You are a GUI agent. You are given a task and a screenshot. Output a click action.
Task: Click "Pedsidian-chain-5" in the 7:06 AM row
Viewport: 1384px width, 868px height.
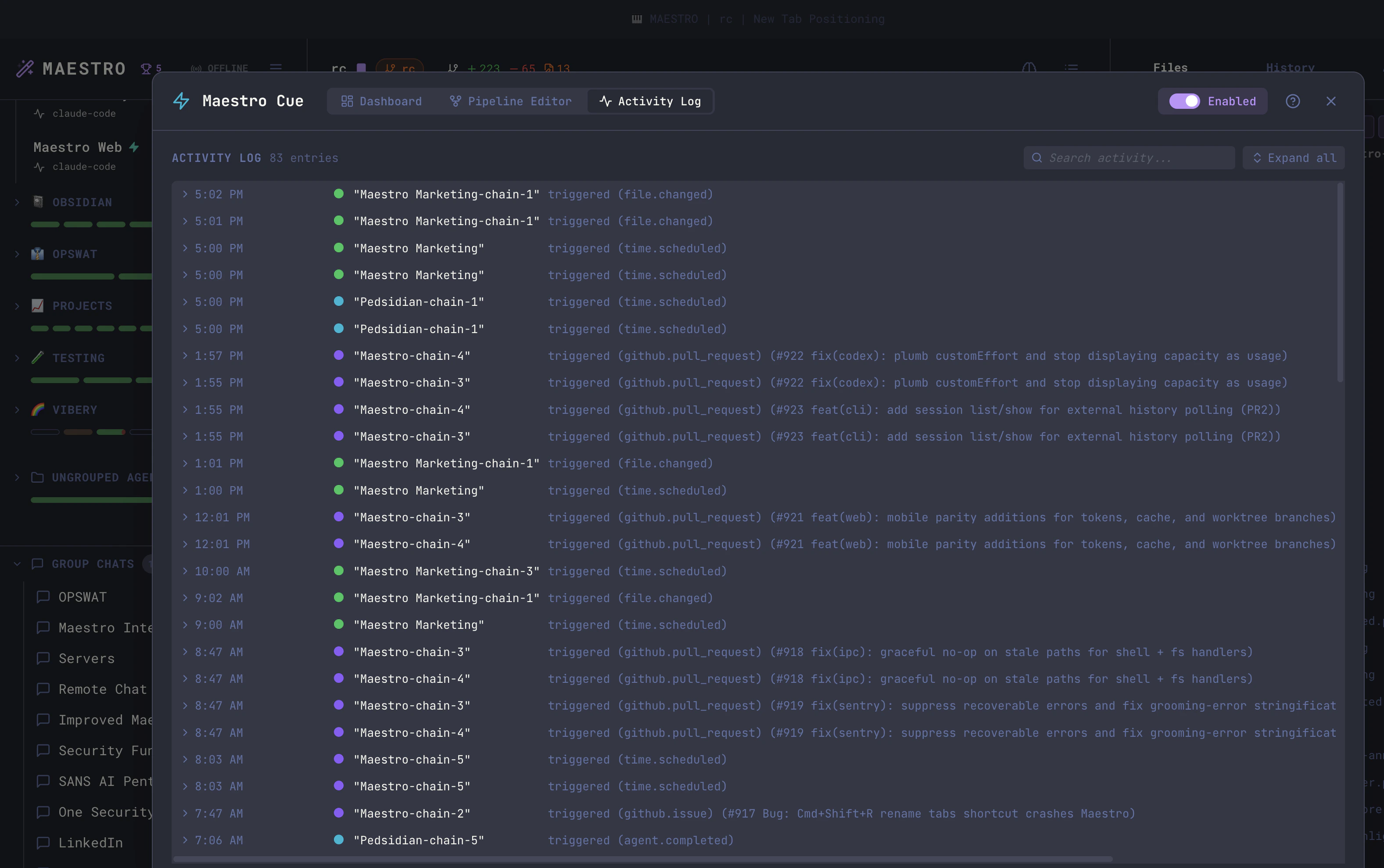click(x=419, y=840)
